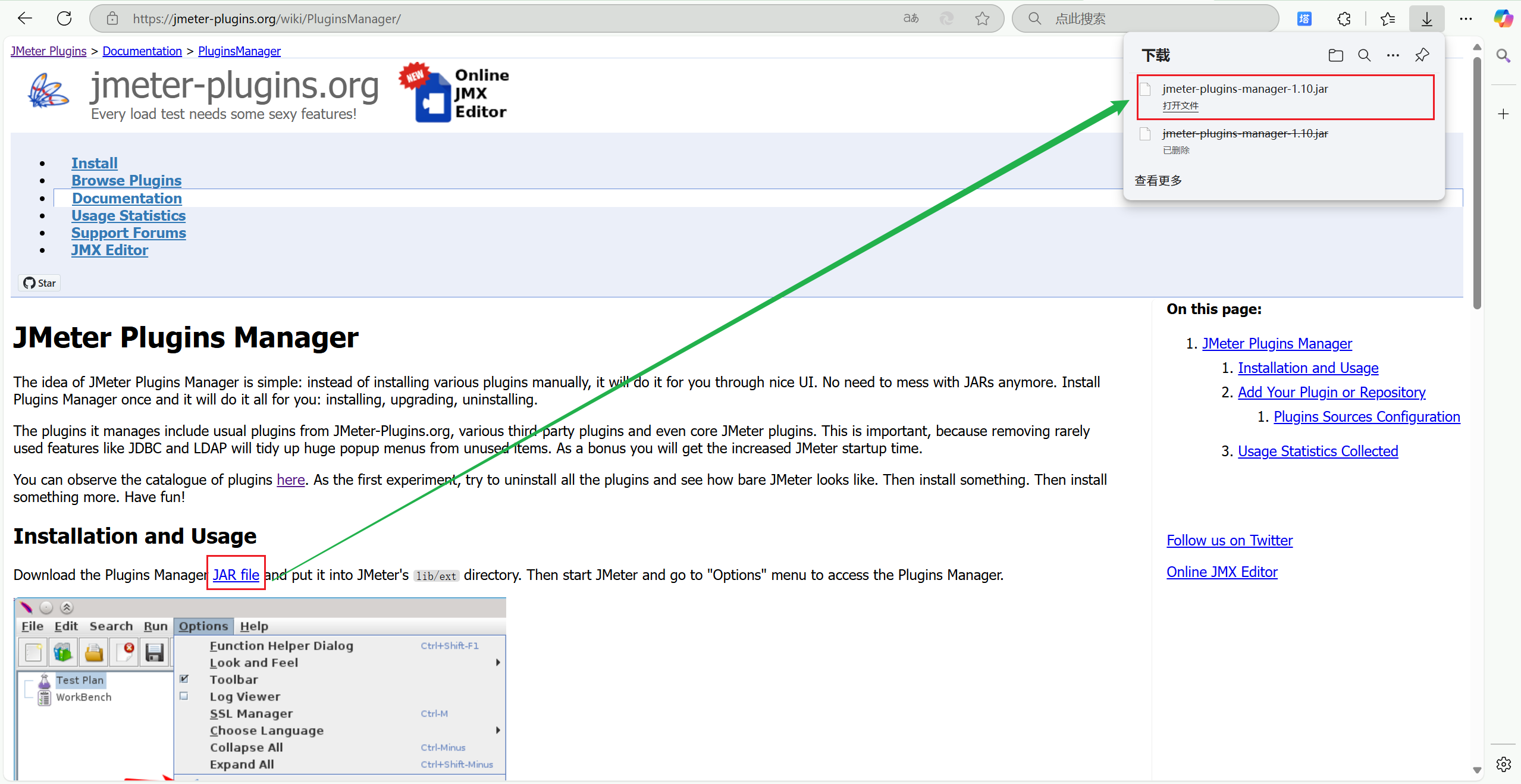Viewport: 1521px width, 784px height.
Task: Click Copilot icon in toolbar
Action: tap(1503, 18)
